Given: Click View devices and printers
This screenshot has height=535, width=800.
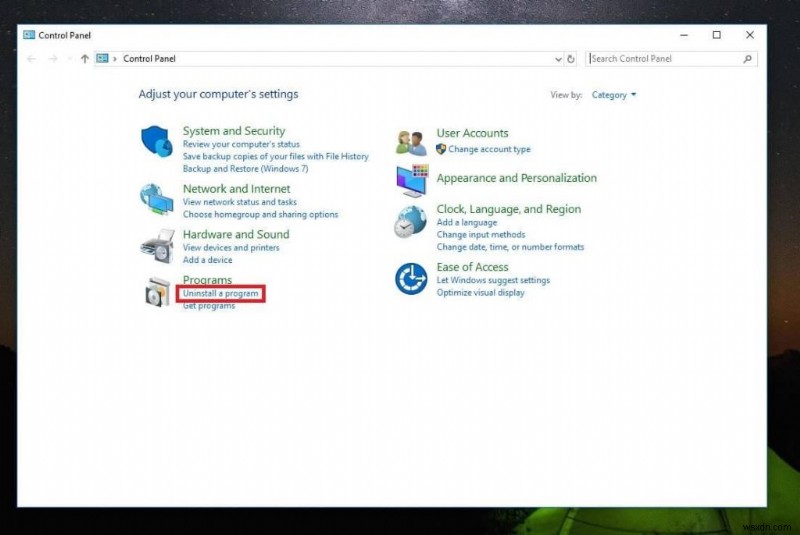Looking at the screenshot, I should point(231,247).
